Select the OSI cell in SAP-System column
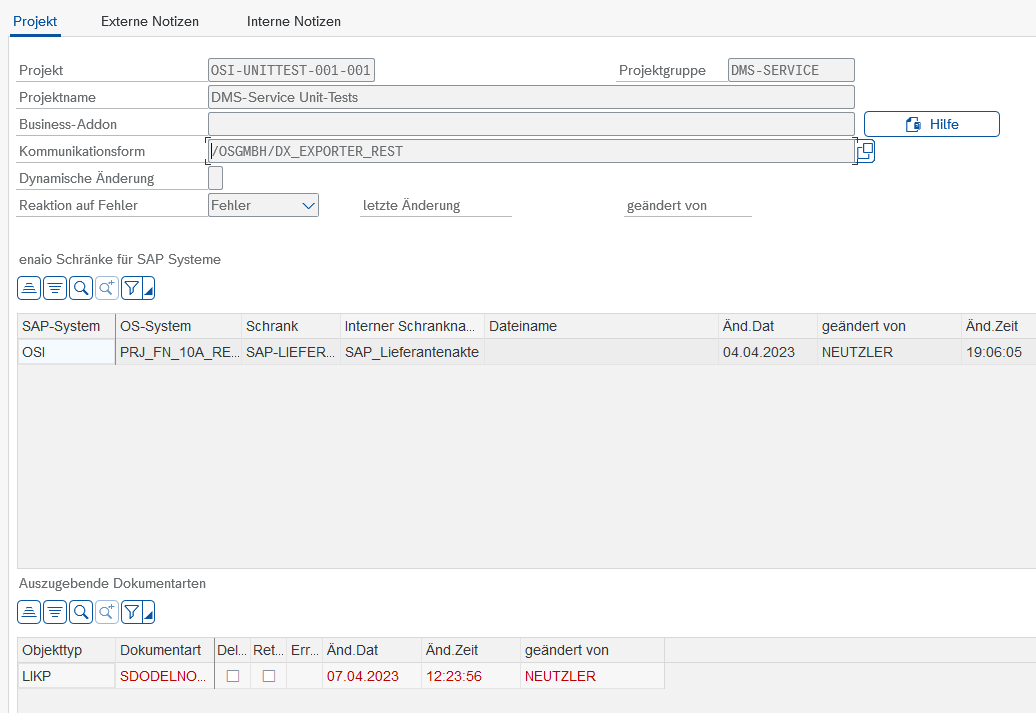 tap(66, 352)
